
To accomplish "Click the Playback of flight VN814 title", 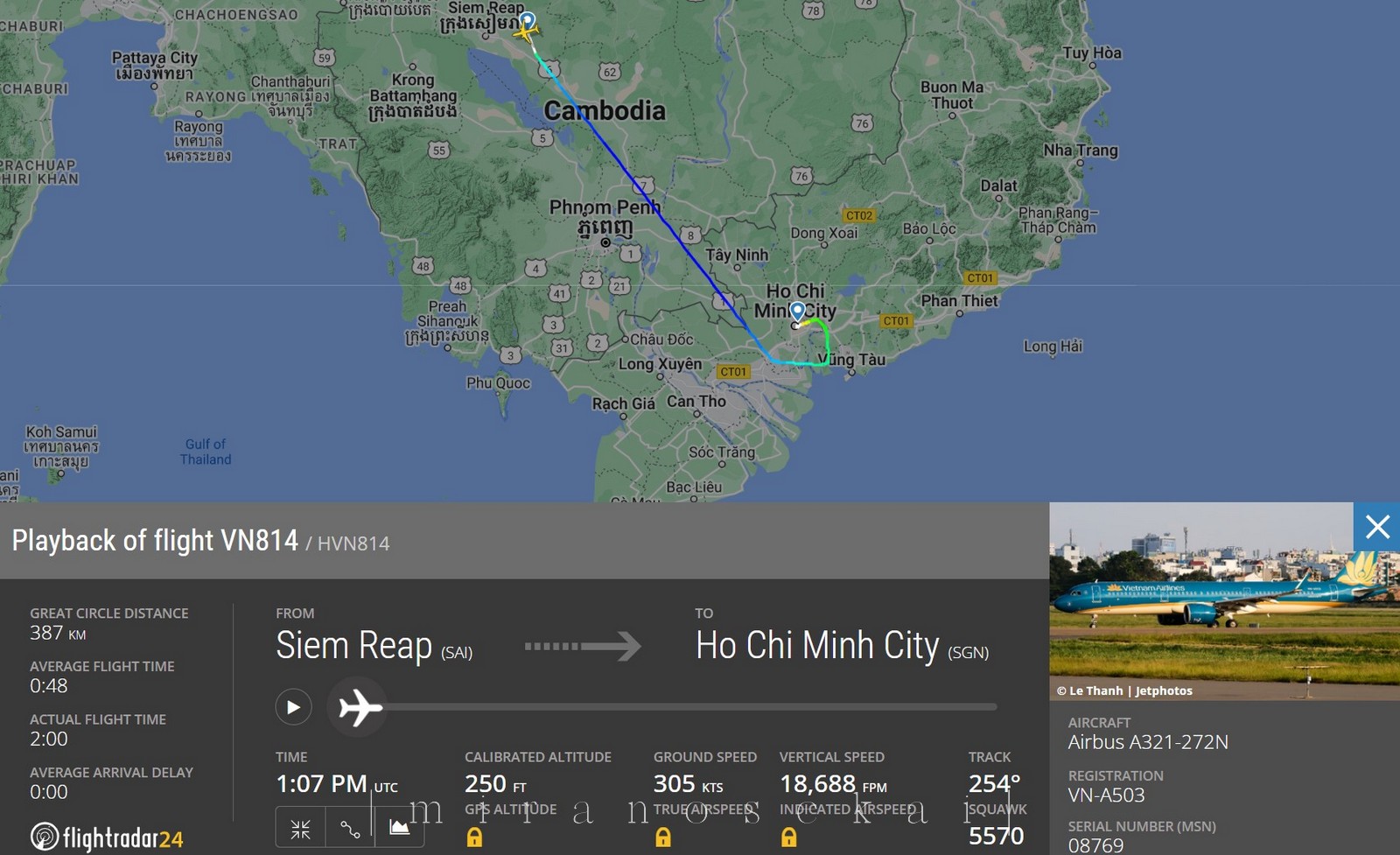I will point(155,541).
